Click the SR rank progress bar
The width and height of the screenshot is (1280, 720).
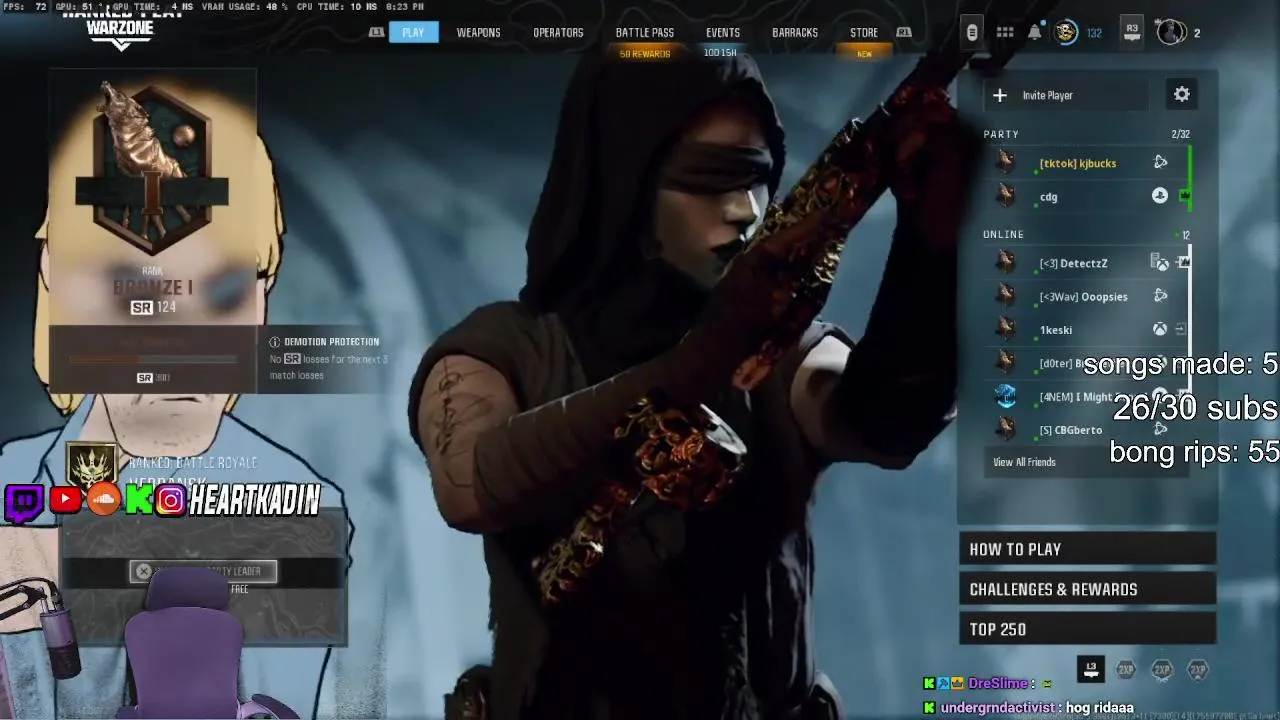[x=152, y=359]
